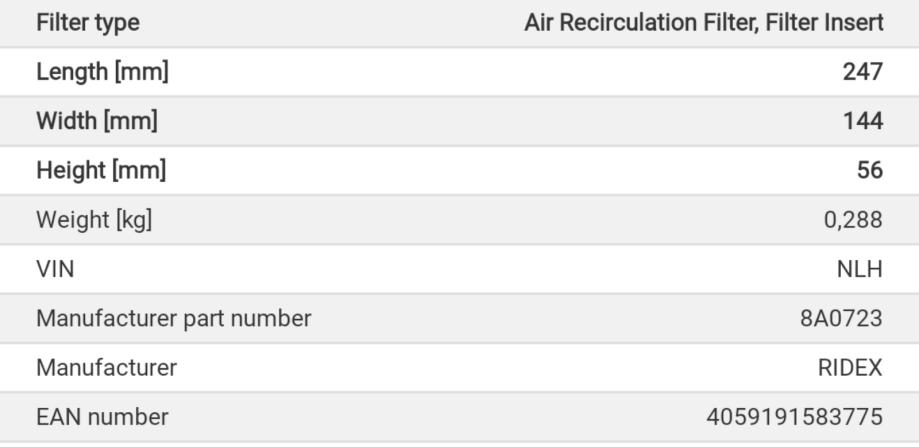Click the manufacturer name RIDEX
Image resolution: width=919 pixels, height=447 pixels.
850,368
